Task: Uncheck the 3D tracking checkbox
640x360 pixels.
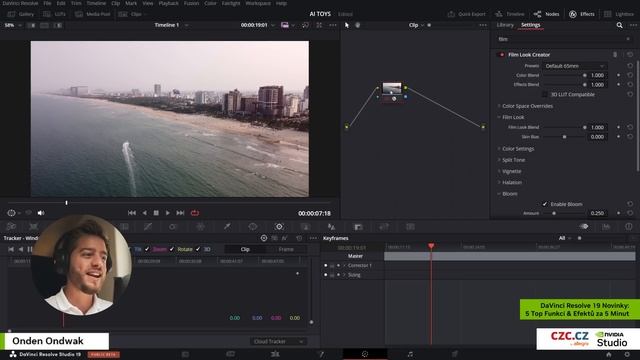Action: (198, 249)
